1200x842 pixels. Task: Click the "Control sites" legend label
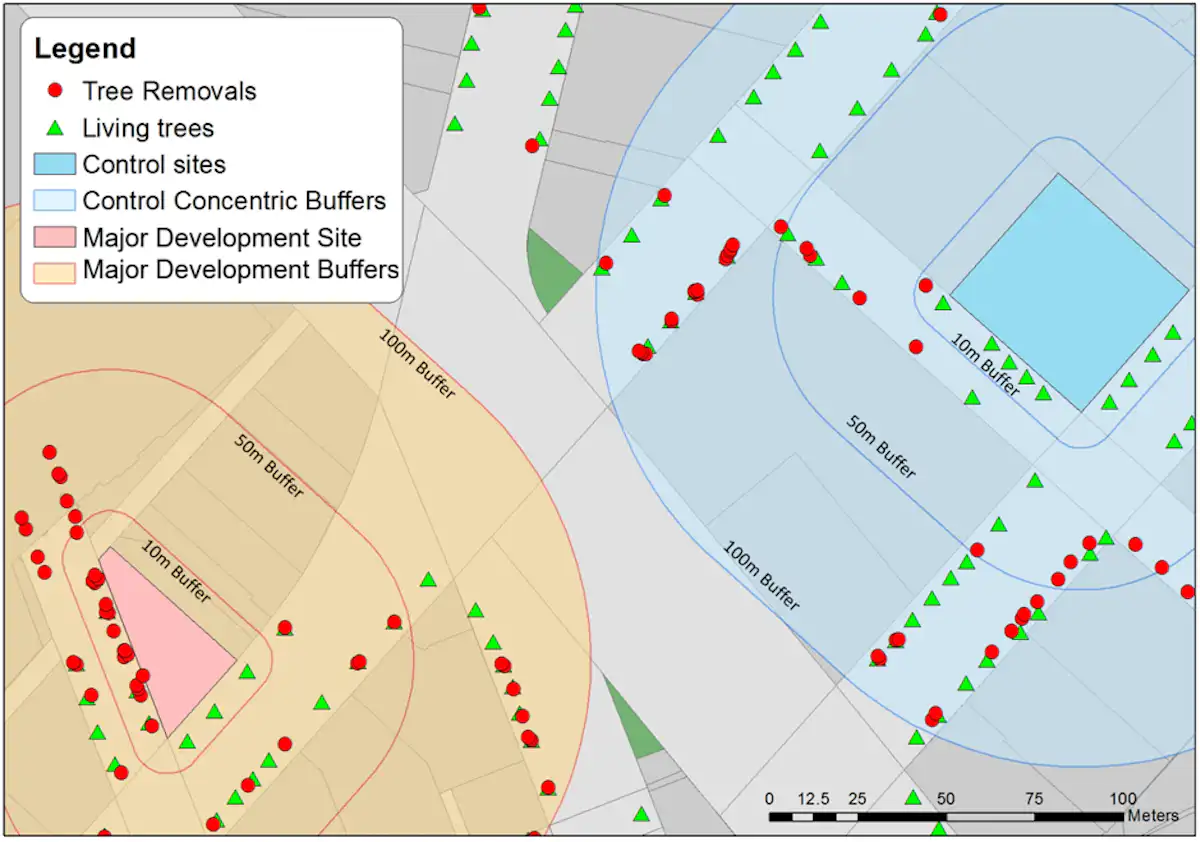tap(154, 164)
